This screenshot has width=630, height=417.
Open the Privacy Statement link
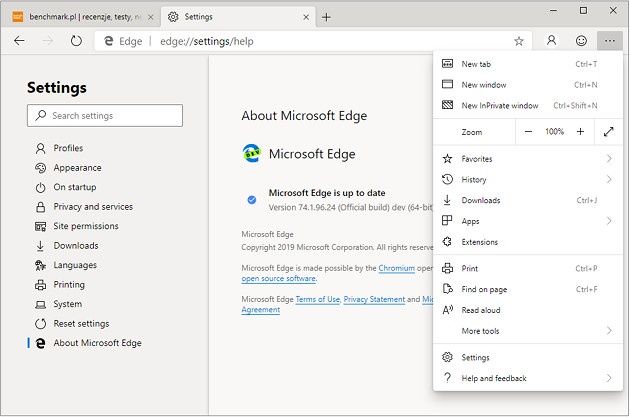374,299
